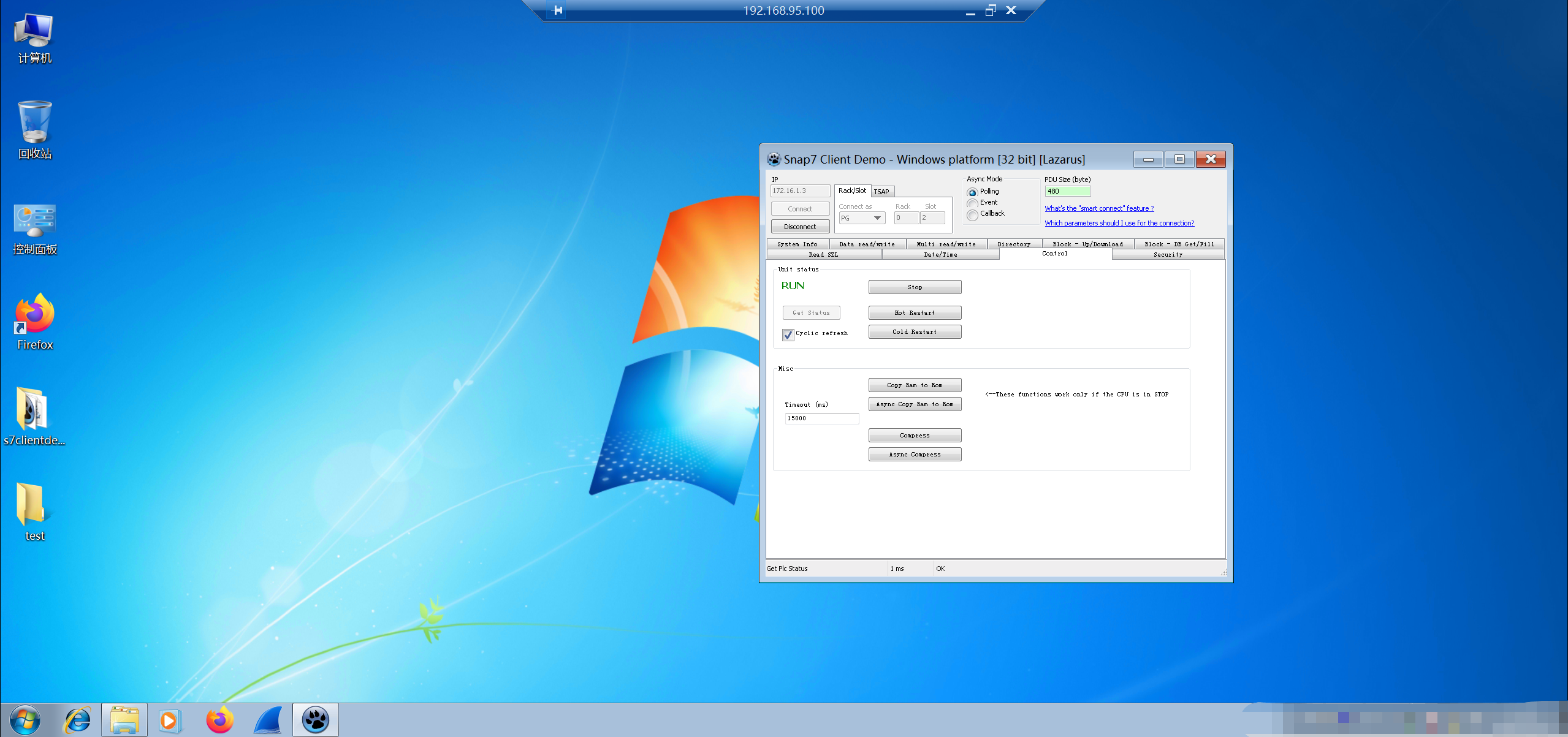The height and width of the screenshot is (737, 1568).
Task: Click the Copy Ram to Rom button
Action: pyautogui.click(x=915, y=385)
